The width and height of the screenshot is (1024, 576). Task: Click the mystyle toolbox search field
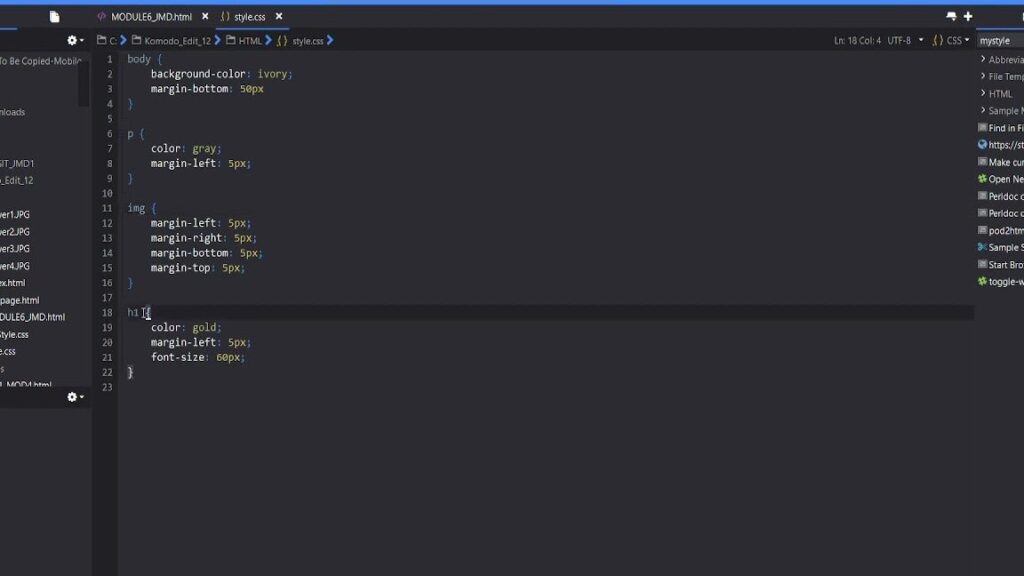[1000, 40]
